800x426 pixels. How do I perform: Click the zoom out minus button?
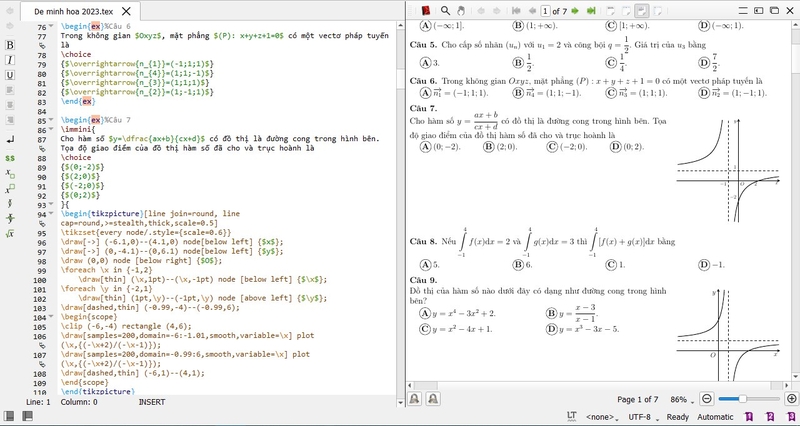click(x=707, y=399)
